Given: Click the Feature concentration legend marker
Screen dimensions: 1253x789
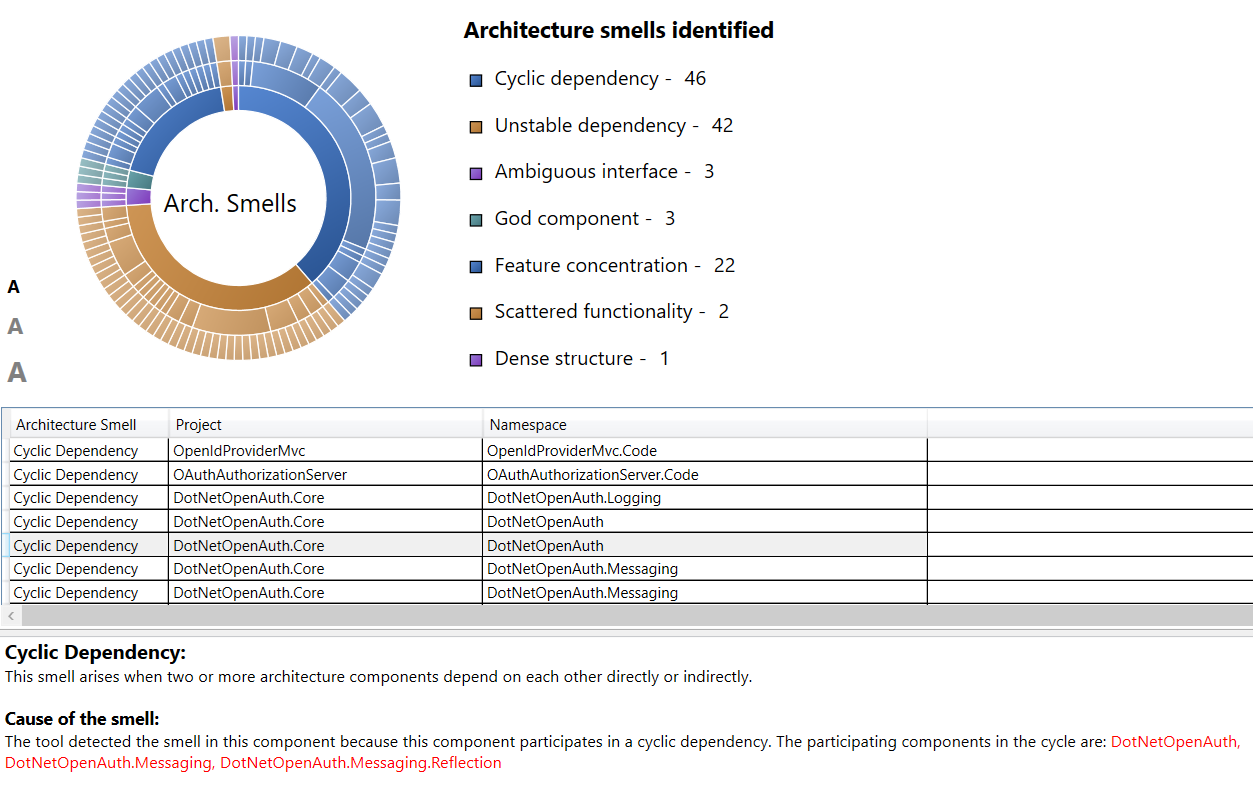Looking at the screenshot, I should [475, 266].
